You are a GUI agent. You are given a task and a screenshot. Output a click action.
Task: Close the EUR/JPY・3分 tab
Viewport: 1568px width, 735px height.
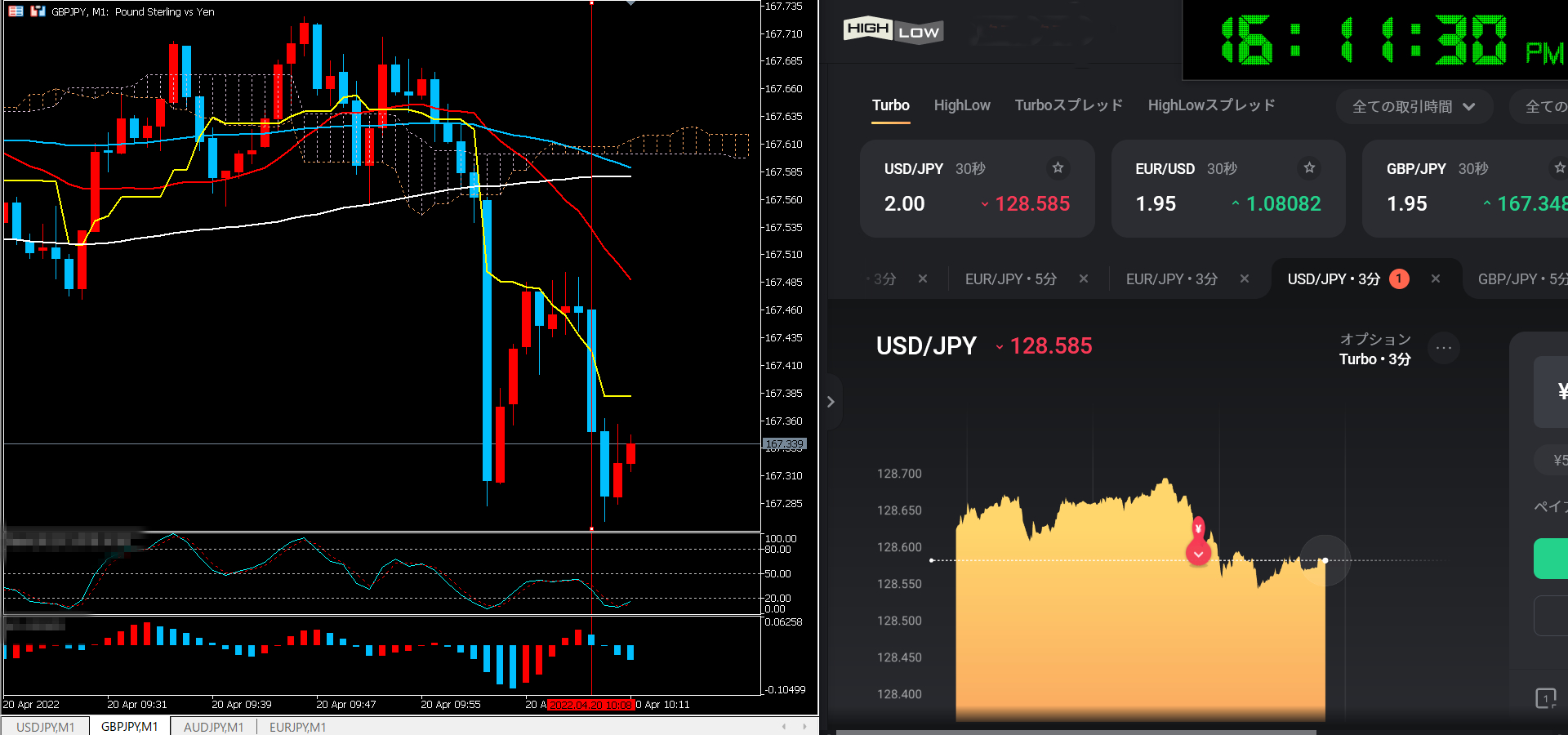click(x=1245, y=279)
